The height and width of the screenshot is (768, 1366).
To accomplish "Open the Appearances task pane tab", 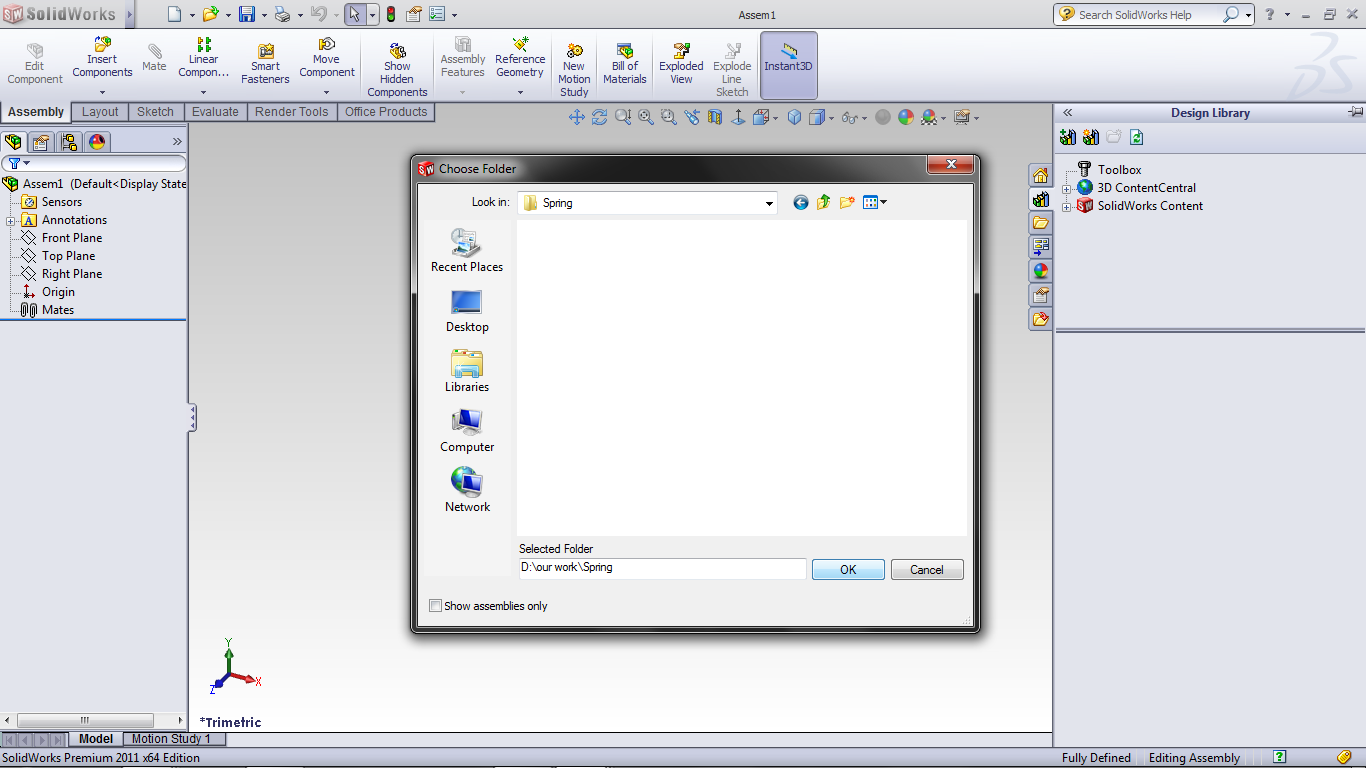I will 1041,271.
